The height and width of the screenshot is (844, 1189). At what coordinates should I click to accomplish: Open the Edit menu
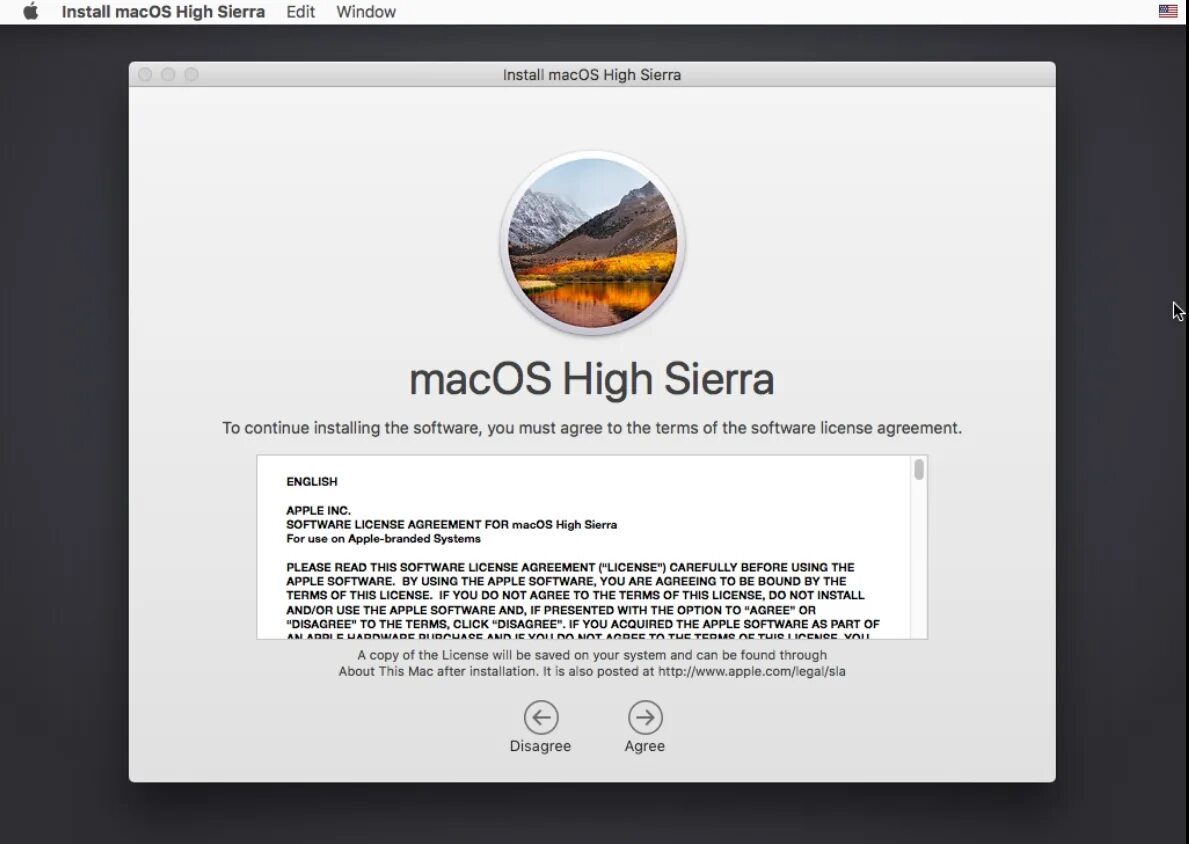300,12
